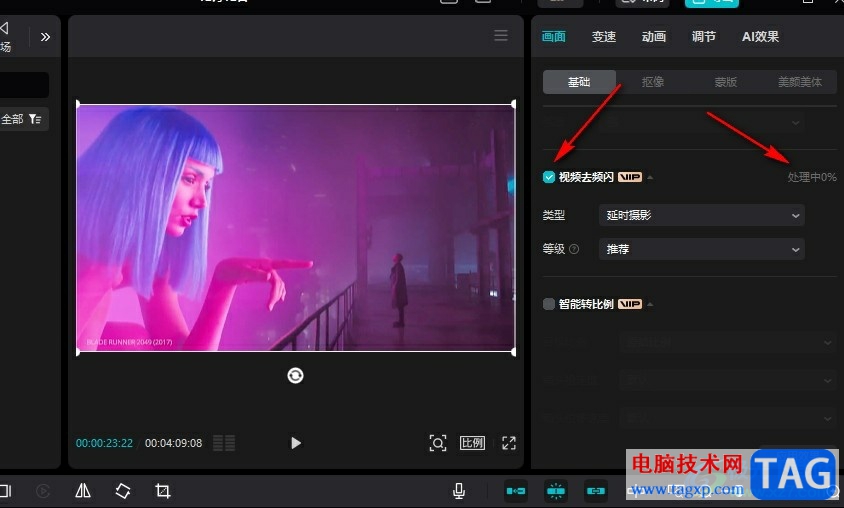Enter fullscreen preview mode
The width and height of the screenshot is (844, 508).
[509, 443]
